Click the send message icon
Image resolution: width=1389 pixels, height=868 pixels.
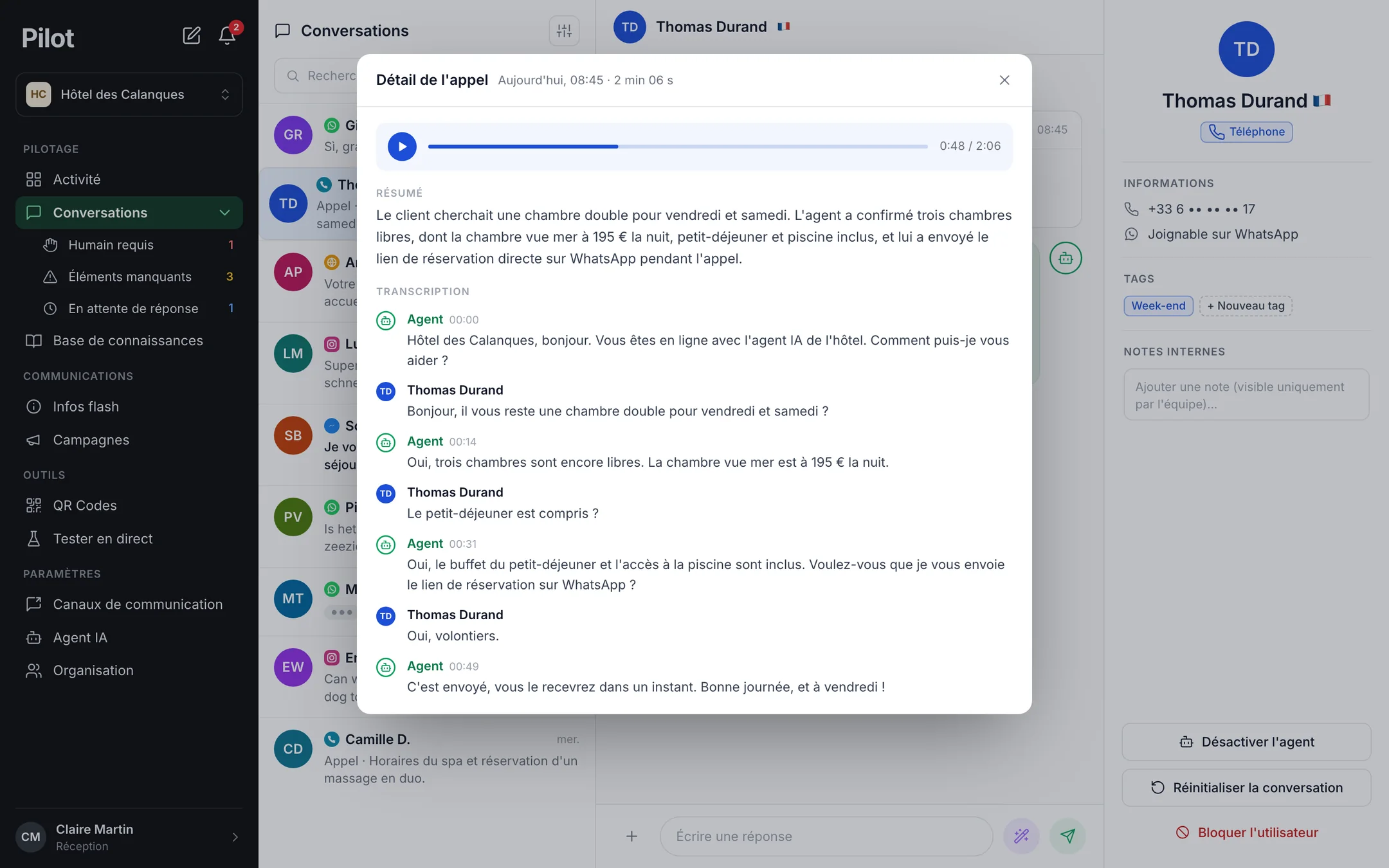(1067, 836)
